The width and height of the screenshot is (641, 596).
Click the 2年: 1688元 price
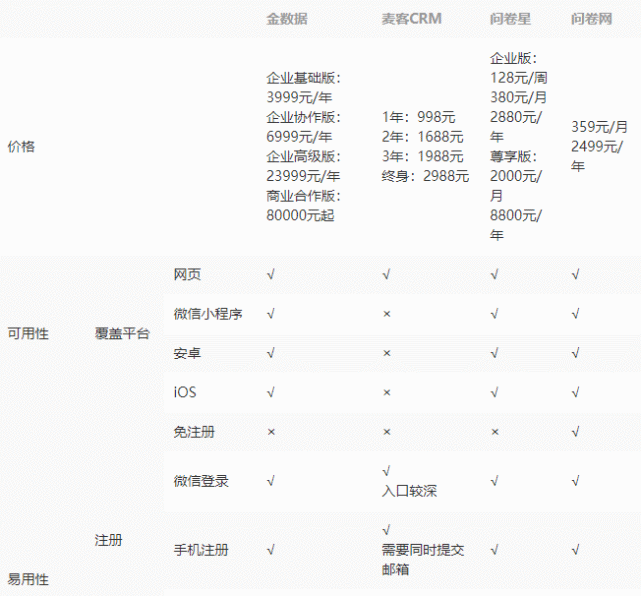pyautogui.click(x=422, y=137)
